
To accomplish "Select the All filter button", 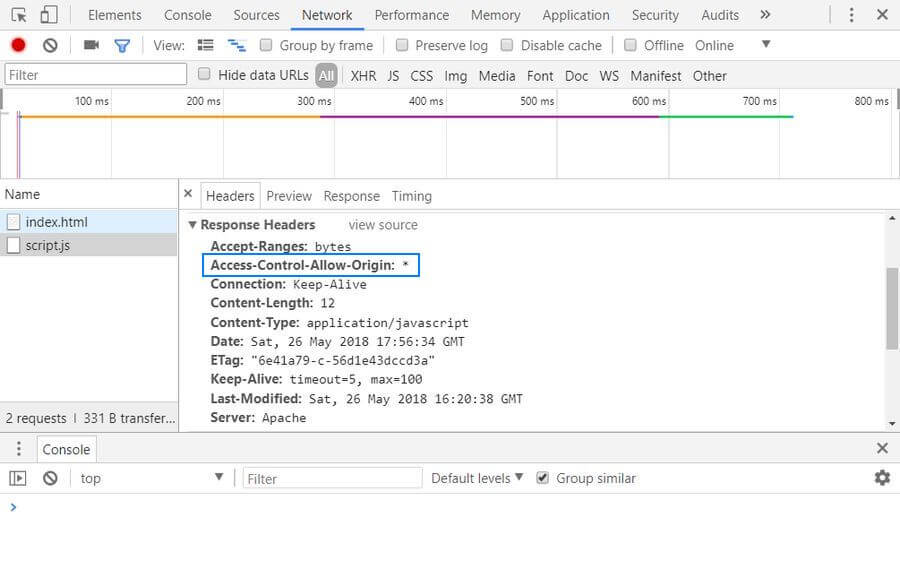I will pyautogui.click(x=326, y=76).
